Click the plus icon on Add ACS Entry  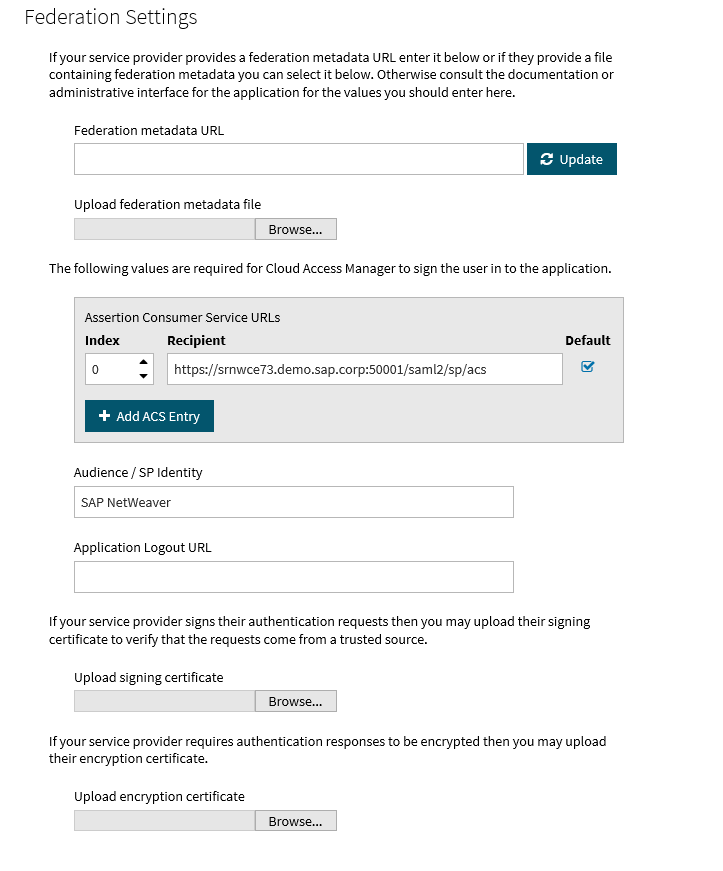[x=104, y=416]
